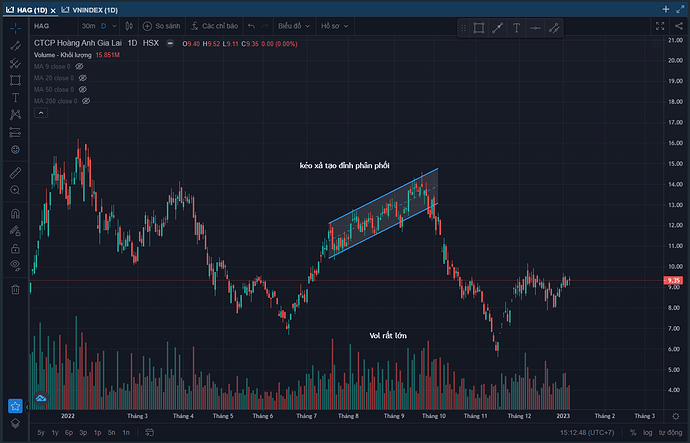This screenshot has width=690, height=443.
Task: Set range to 5y
Action: (x=41, y=432)
